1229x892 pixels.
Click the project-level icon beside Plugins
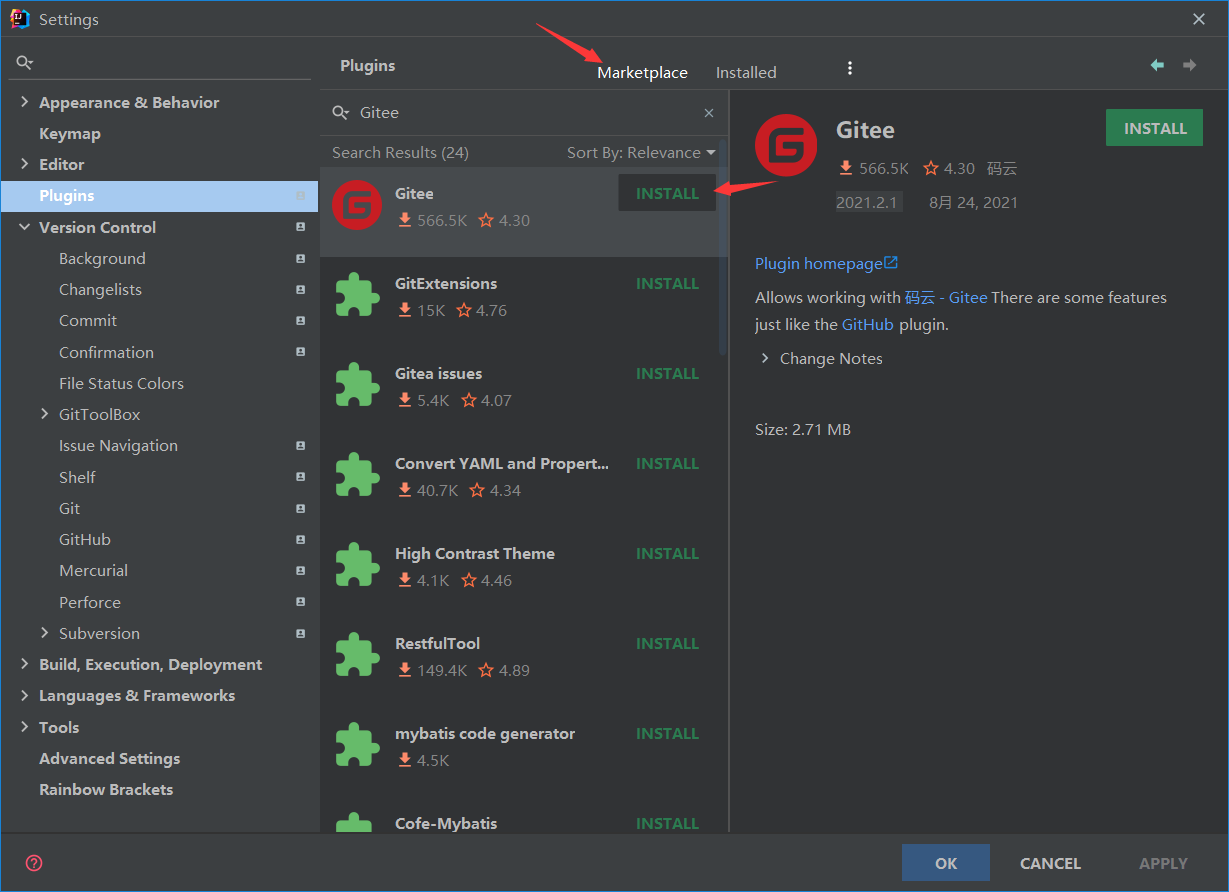click(300, 196)
